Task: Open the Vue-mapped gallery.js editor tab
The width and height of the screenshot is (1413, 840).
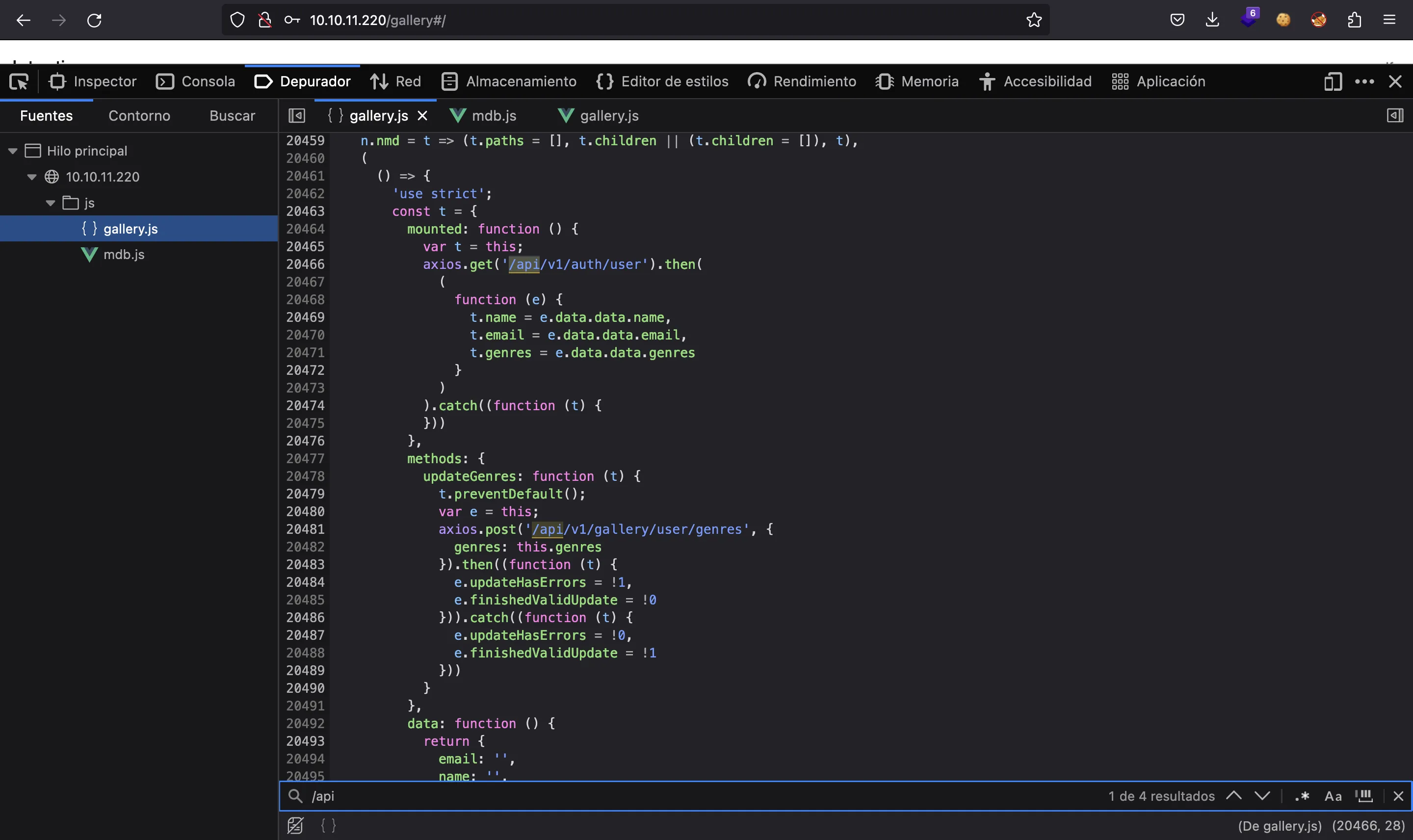Action: tap(599, 116)
